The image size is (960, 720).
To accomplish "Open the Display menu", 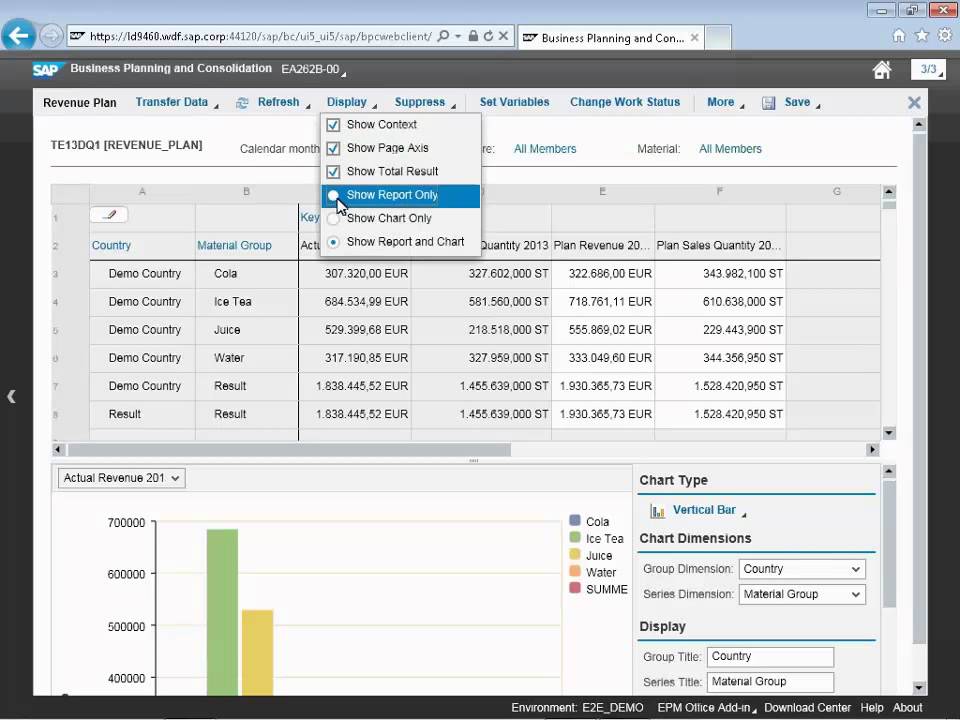I will point(351,102).
